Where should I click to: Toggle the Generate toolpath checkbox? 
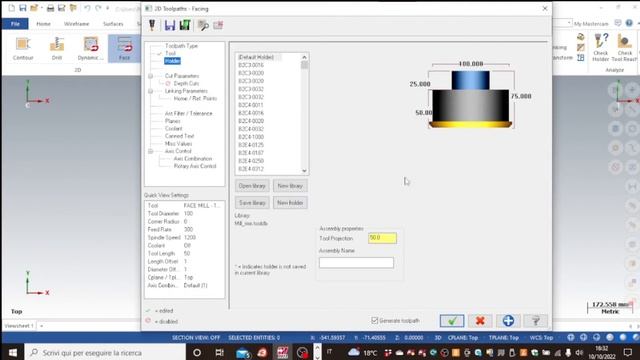click(x=375, y=321)
